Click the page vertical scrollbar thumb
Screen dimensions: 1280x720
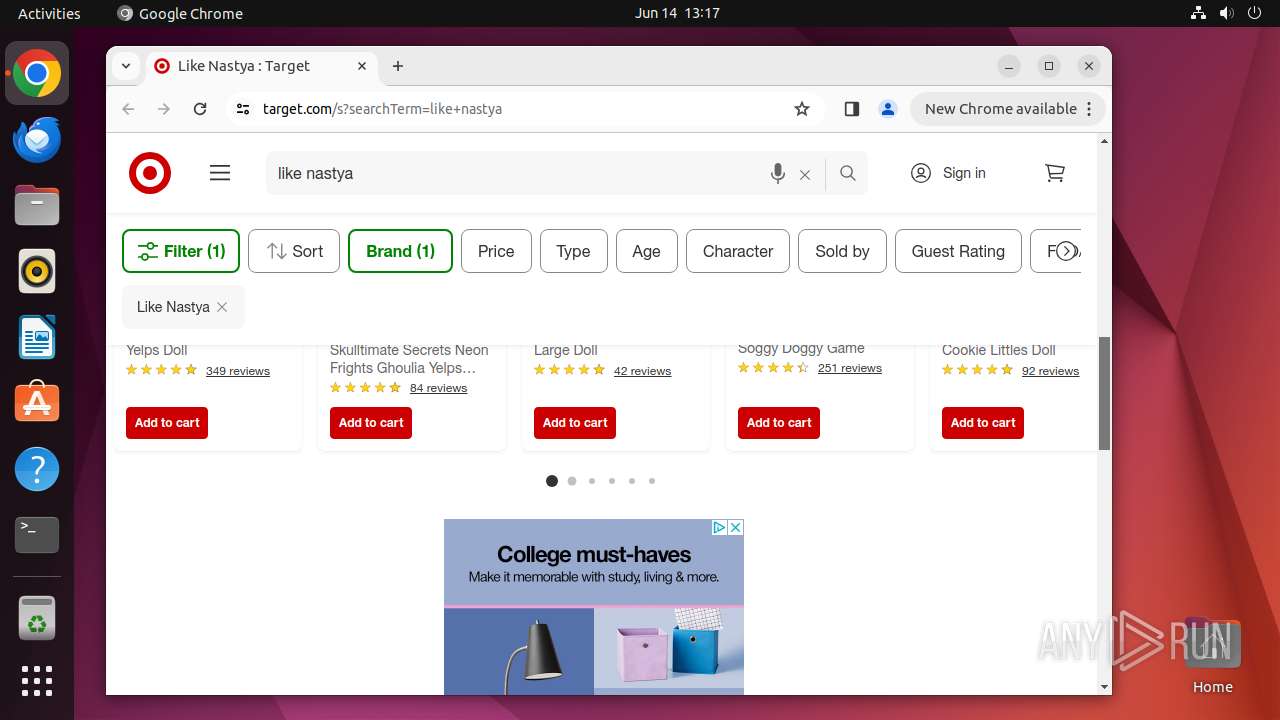tap(1104, 393)
